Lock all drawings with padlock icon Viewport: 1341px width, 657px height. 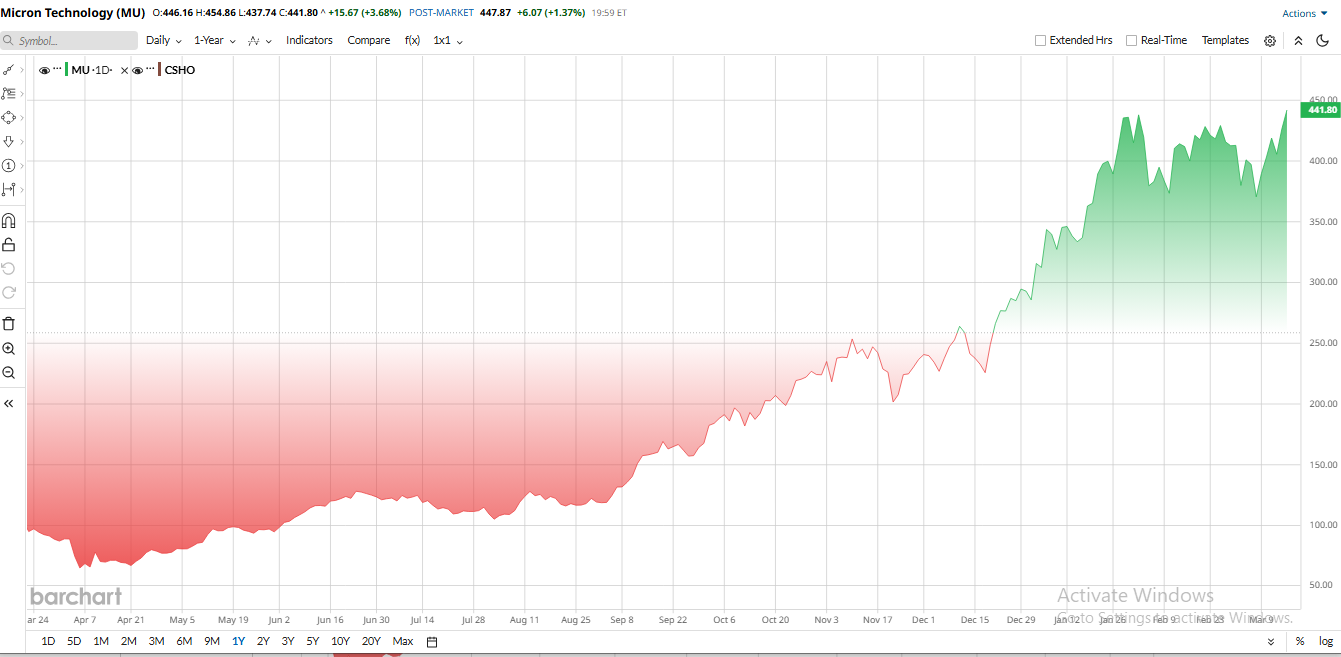pos(8,244)
